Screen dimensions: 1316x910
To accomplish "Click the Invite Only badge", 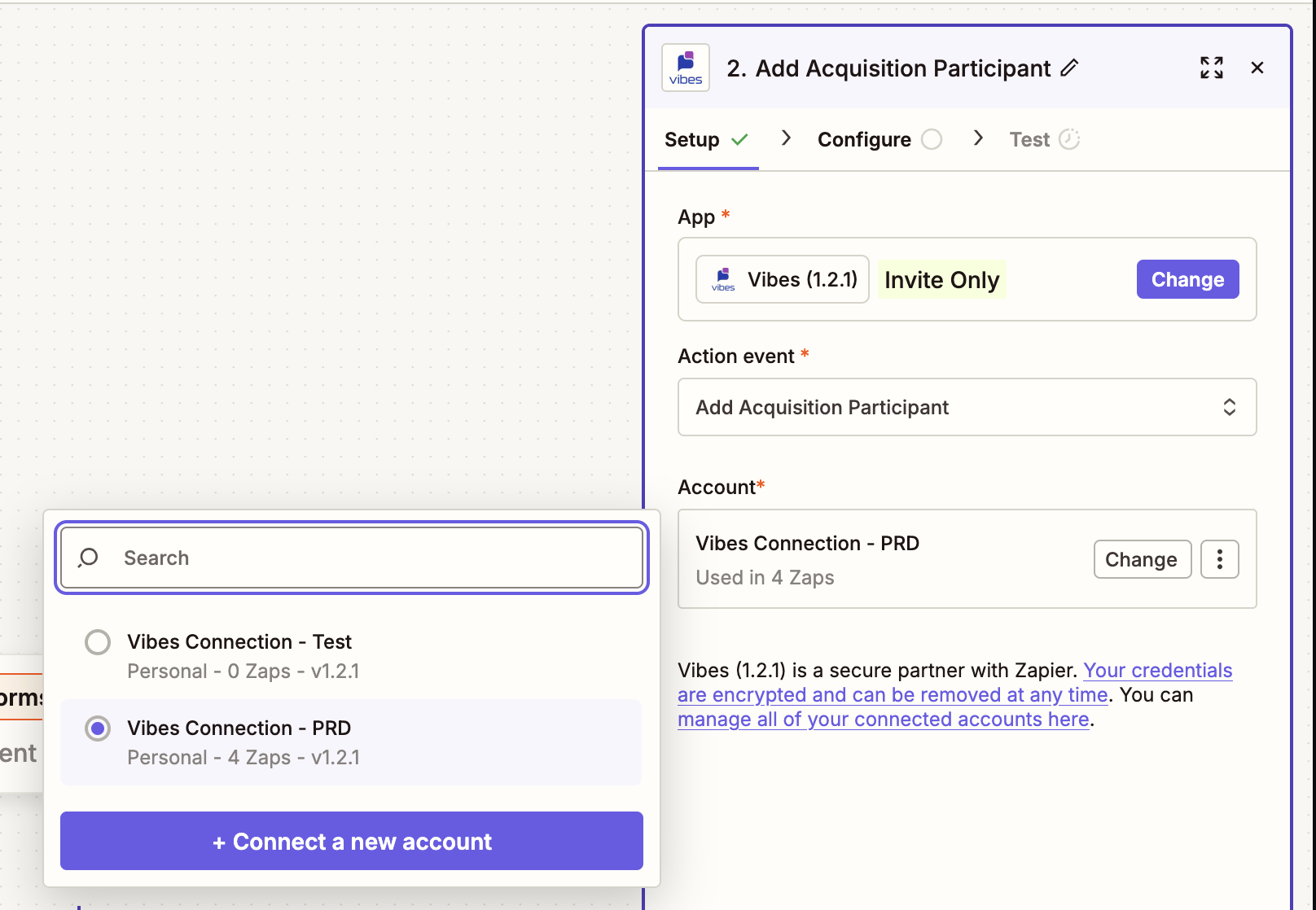I will coord(942,280).
